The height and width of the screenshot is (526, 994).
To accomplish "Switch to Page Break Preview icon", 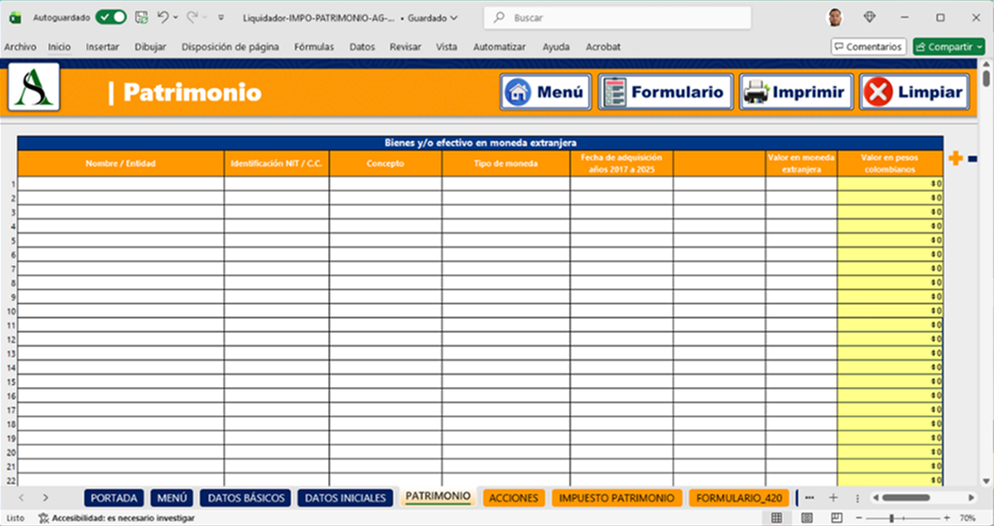I will (836, 518).
